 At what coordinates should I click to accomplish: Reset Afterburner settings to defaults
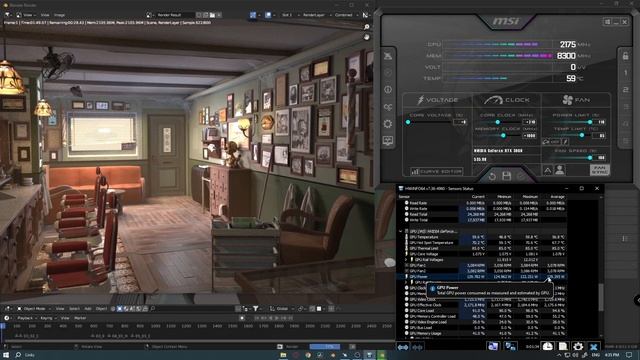(x=492, y=176)
